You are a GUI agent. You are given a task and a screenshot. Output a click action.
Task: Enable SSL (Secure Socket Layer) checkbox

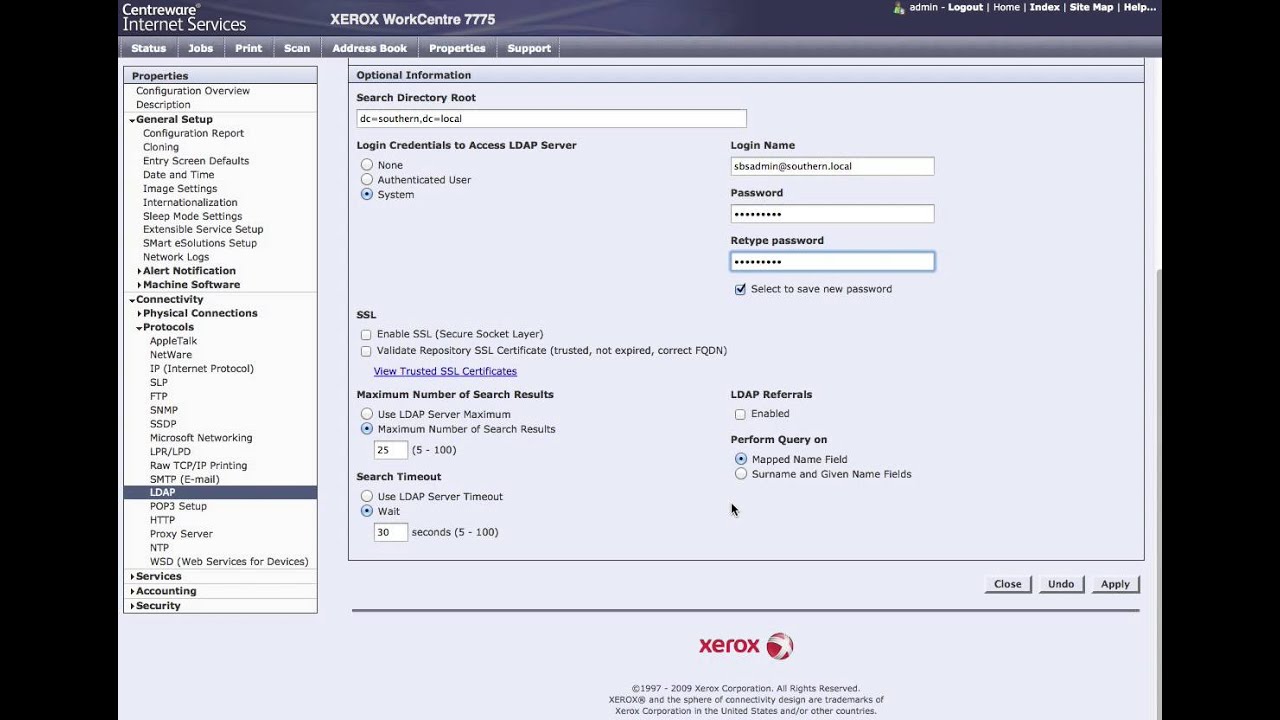pos(366,335)
